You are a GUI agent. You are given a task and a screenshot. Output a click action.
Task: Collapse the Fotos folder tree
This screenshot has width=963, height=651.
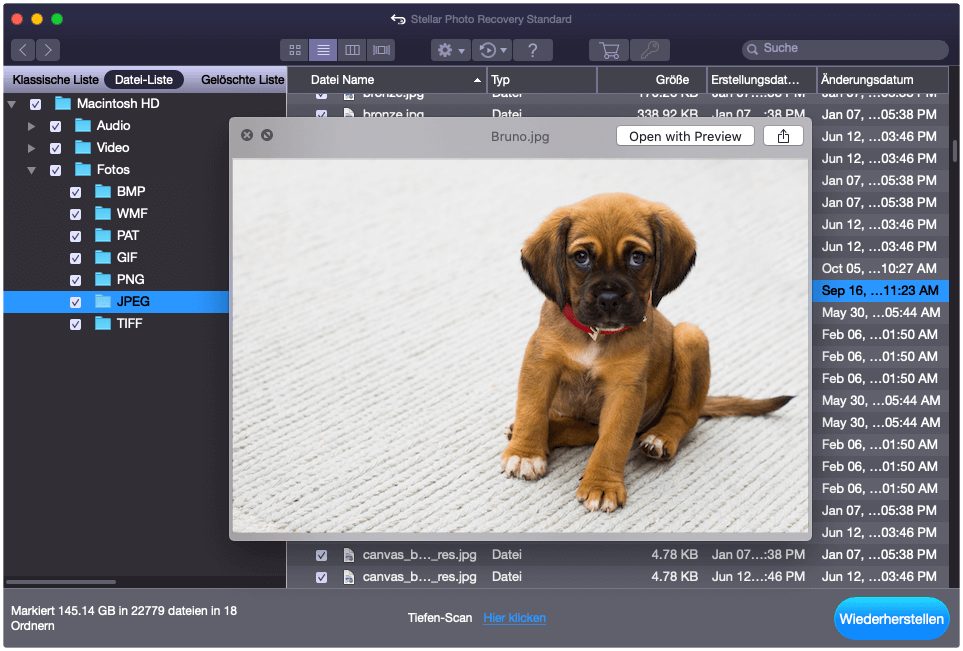pos(32,170)
